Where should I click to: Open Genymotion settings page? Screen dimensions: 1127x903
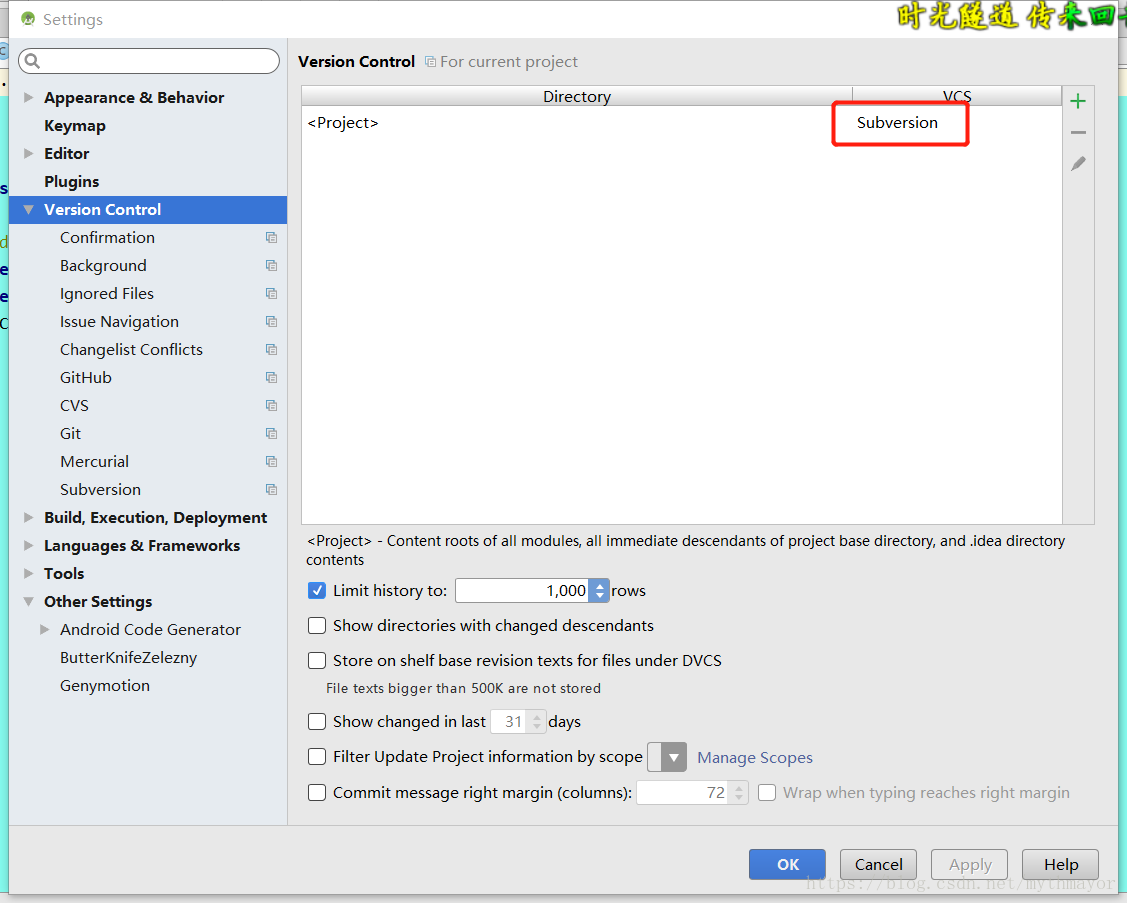[105, 686]
